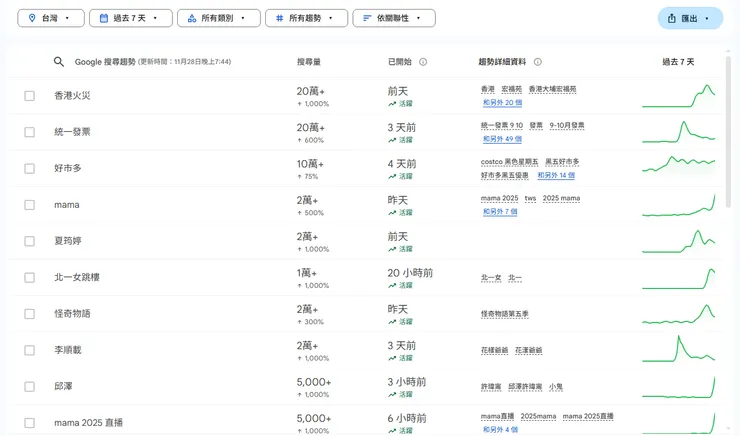Check the box beside mama
740x436 pixels.
(29, 205)
